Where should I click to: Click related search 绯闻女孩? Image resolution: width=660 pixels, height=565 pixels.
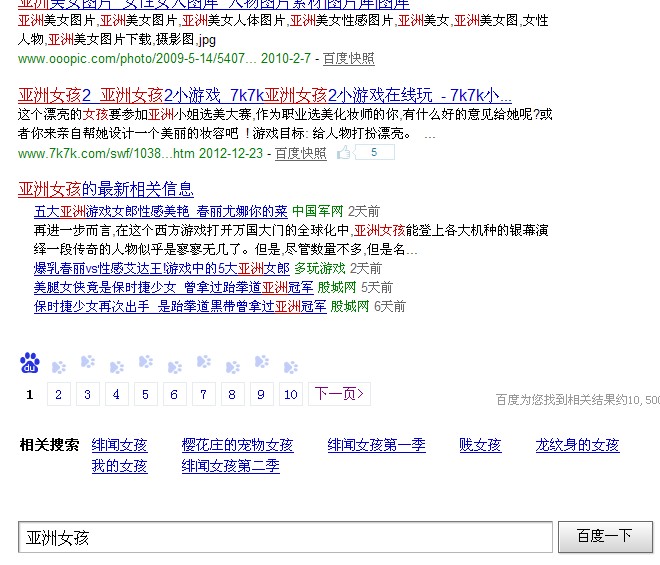click(120, 445)
